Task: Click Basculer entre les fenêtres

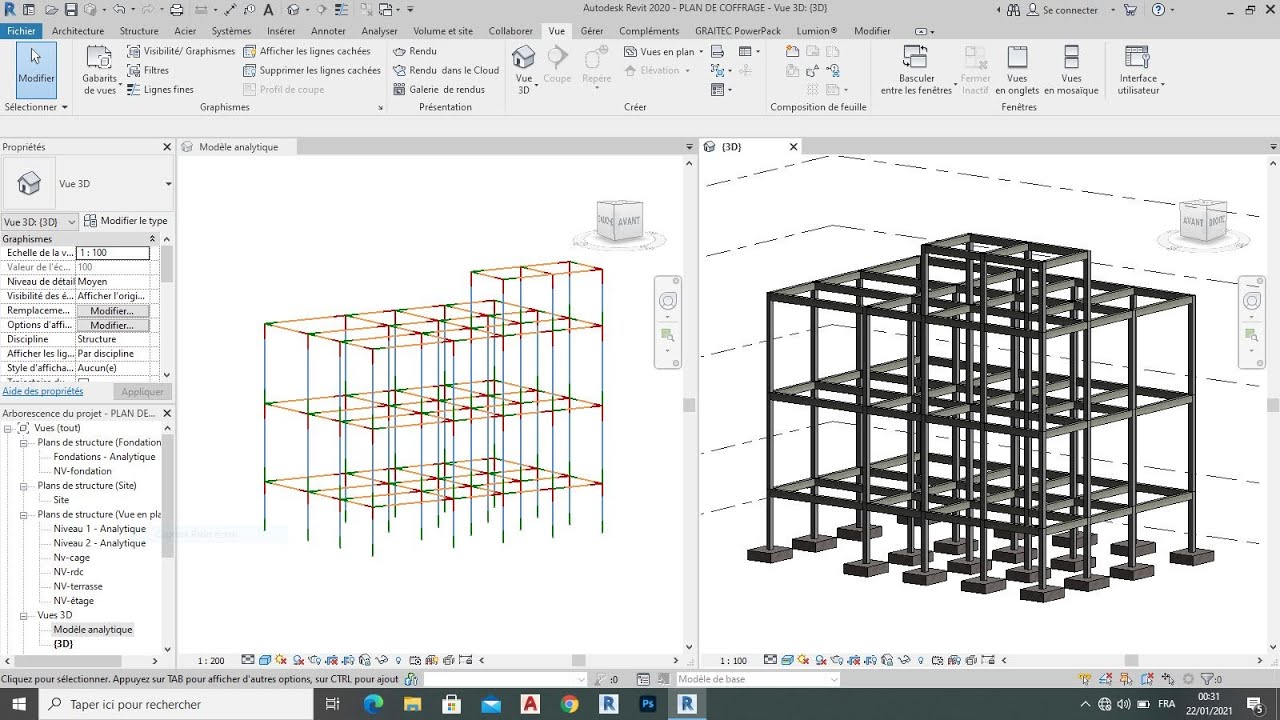Action: (x=916, y=70)
